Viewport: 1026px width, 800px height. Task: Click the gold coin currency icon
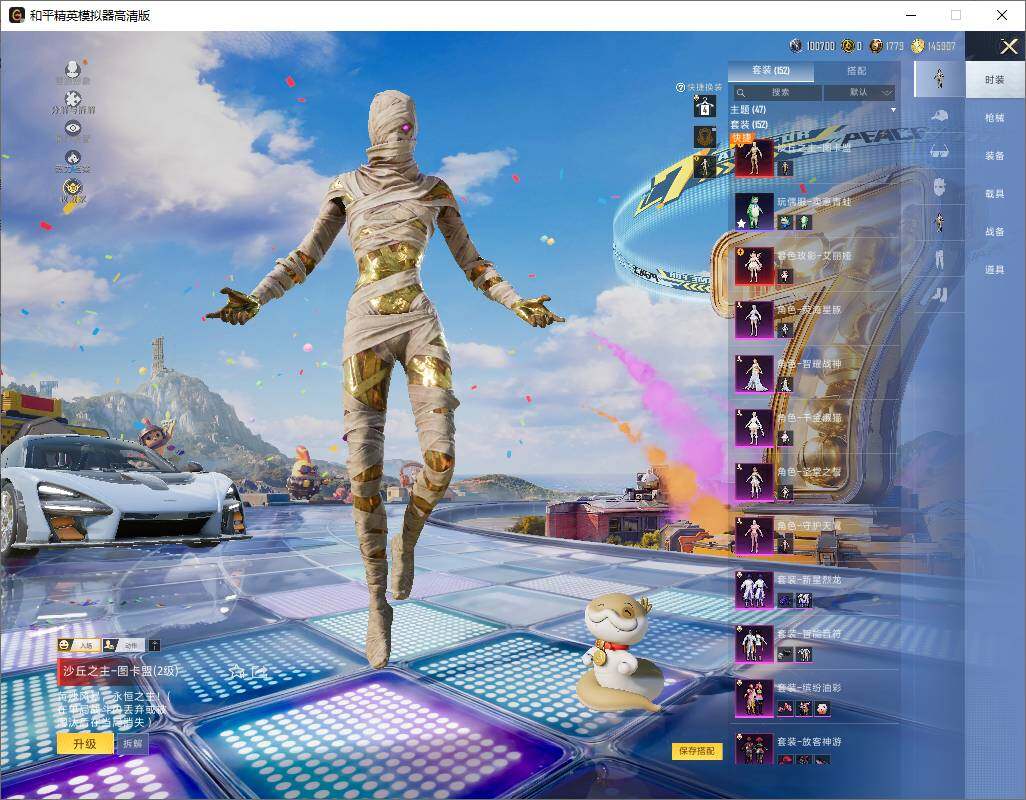pos(917,46)
